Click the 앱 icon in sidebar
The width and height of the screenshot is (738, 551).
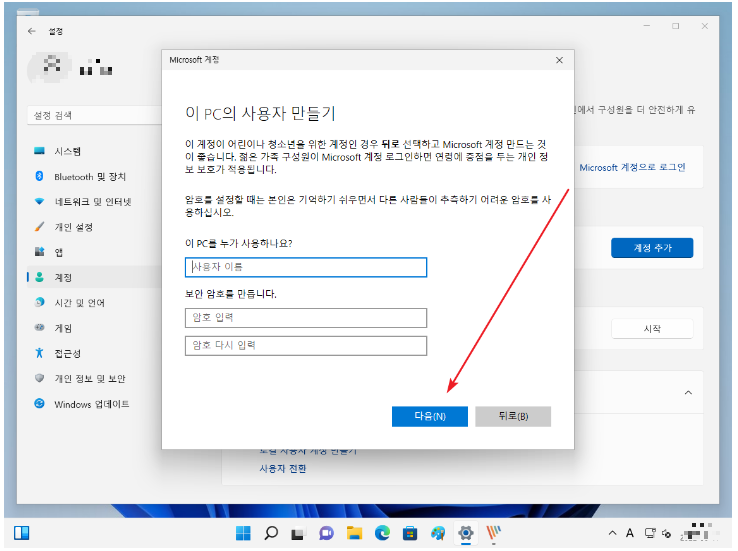coord(40,252)
